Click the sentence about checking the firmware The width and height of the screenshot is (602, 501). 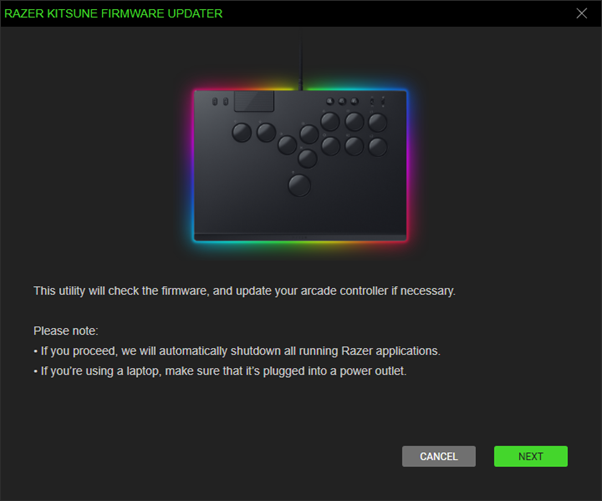click(244, 291)
